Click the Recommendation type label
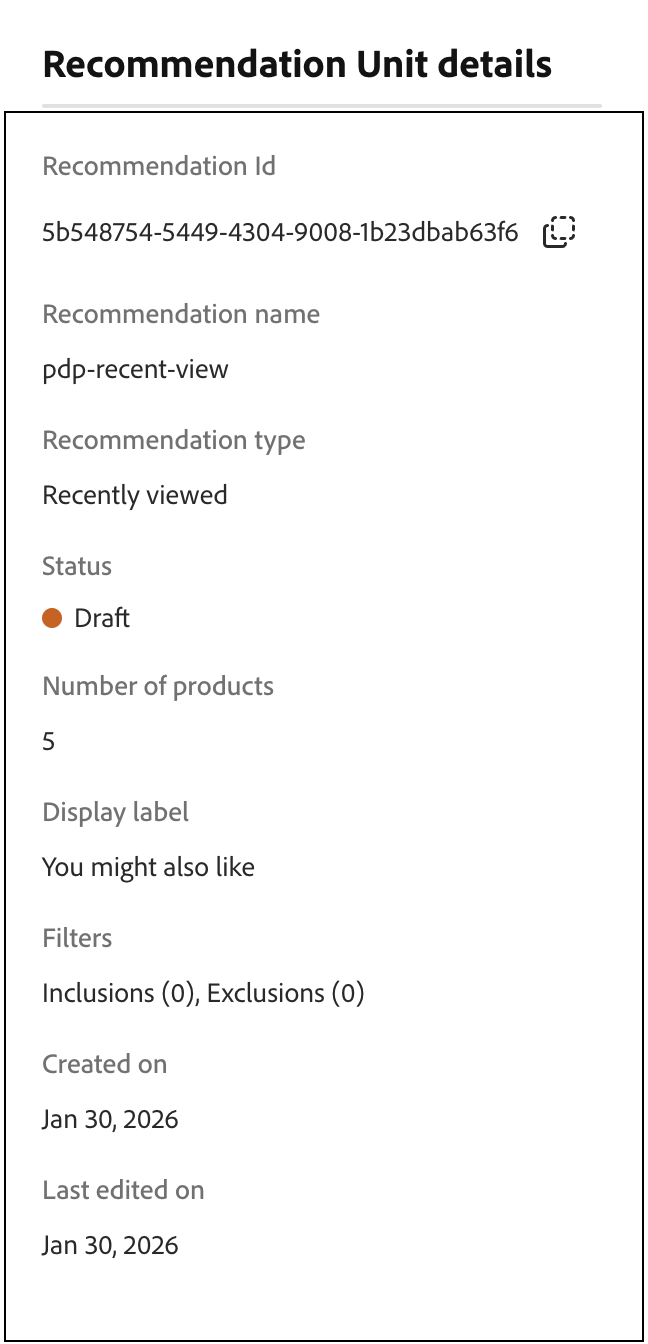The width and height of the screenshot is (648, 1344). tap(173, 440)
